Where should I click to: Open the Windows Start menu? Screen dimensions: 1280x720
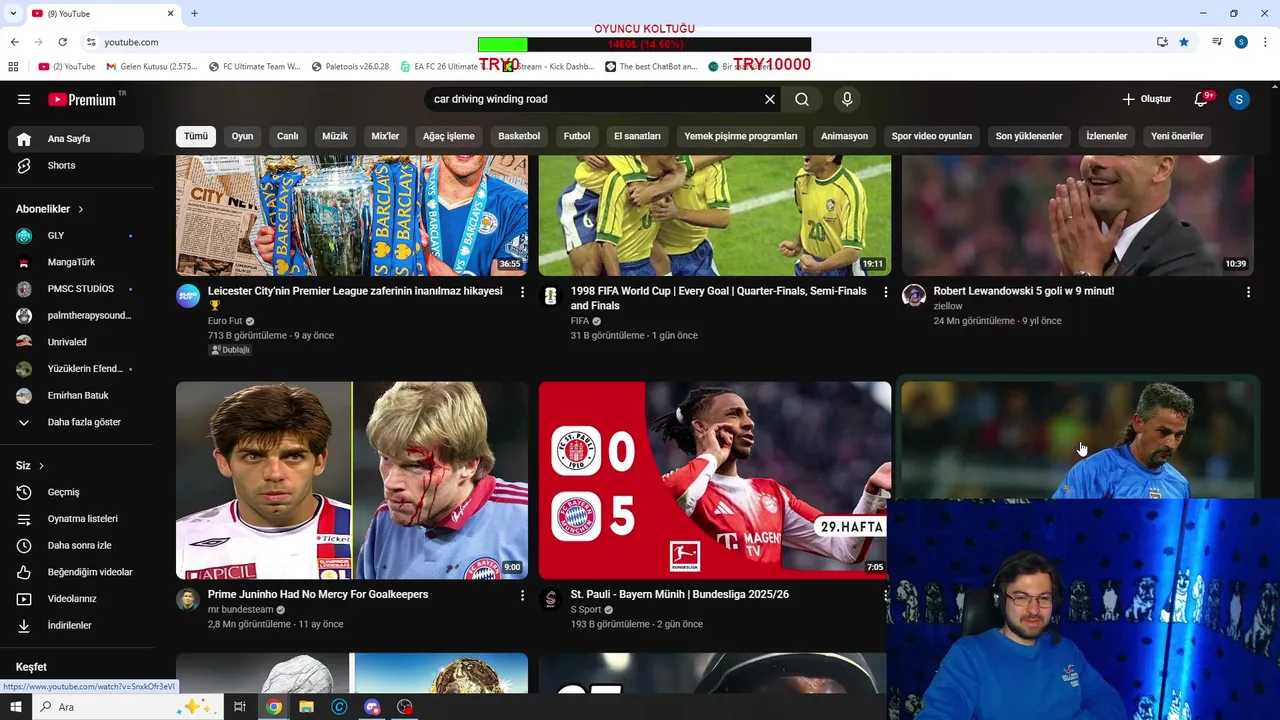click(16, 707)
